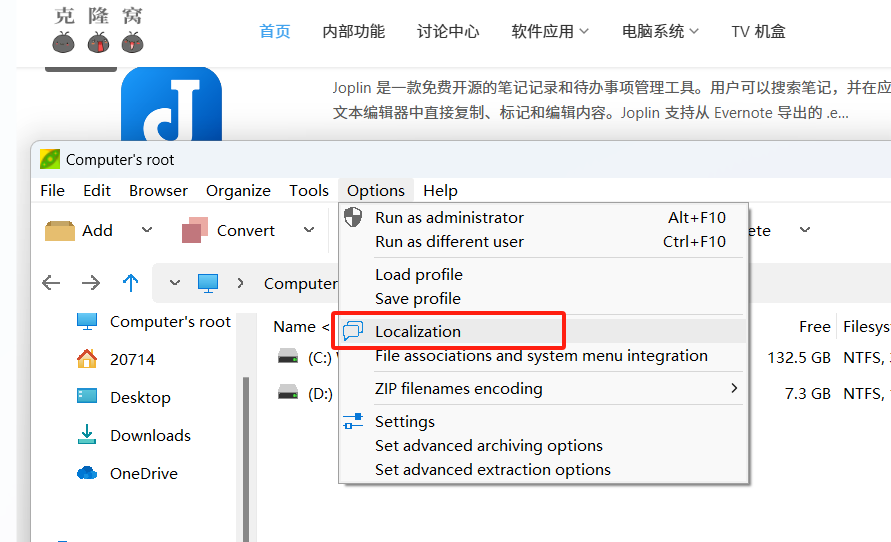891x542 pixels.
Task: Click the Convert toolbar icon
Action: pos(195,230)
